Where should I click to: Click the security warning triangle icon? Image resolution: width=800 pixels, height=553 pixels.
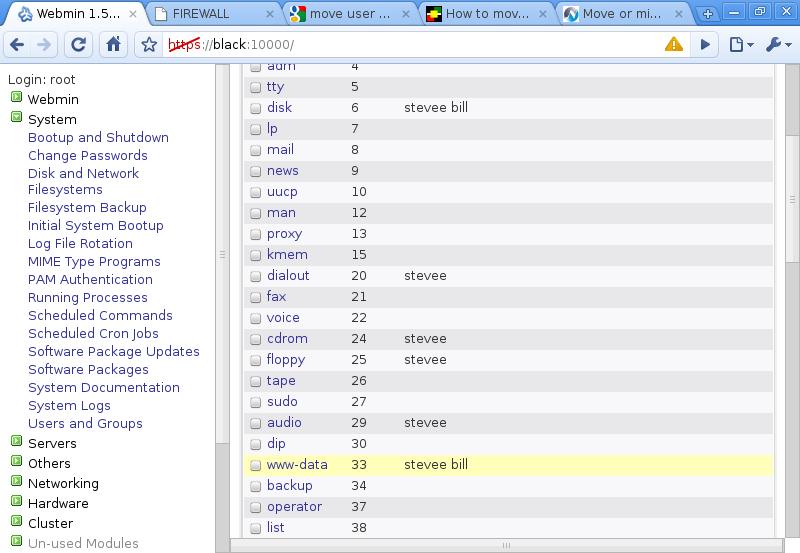[x=673, y=45]
